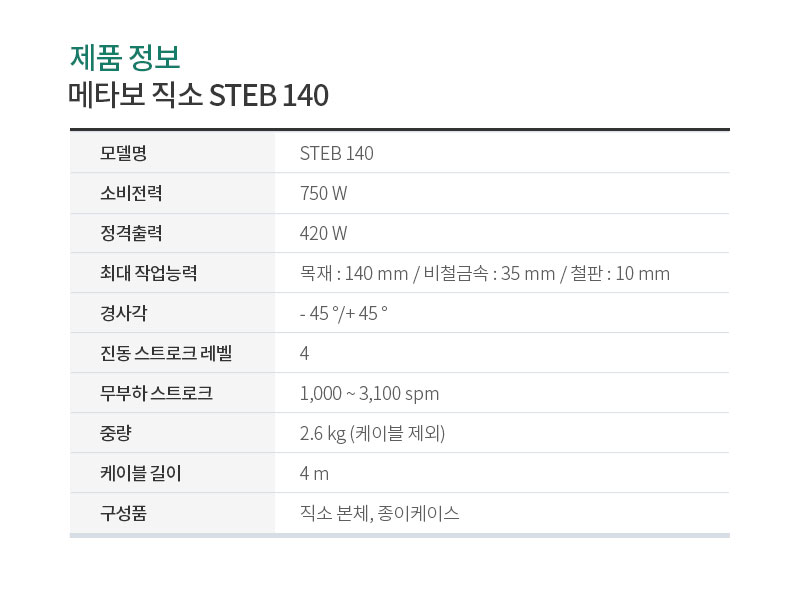
Task: Click the 목재 : 140 mm capacity text
Action: tap(354, 274)
